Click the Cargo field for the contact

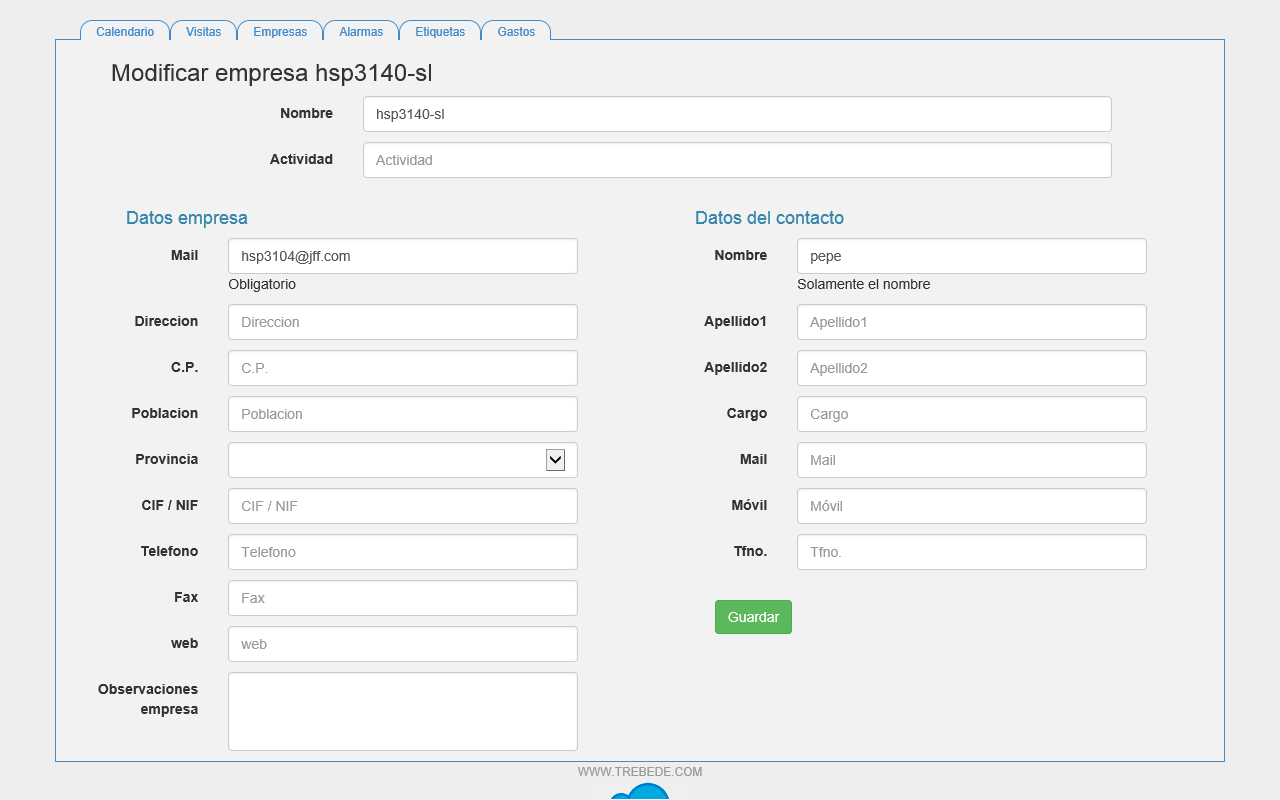[972, 414]
